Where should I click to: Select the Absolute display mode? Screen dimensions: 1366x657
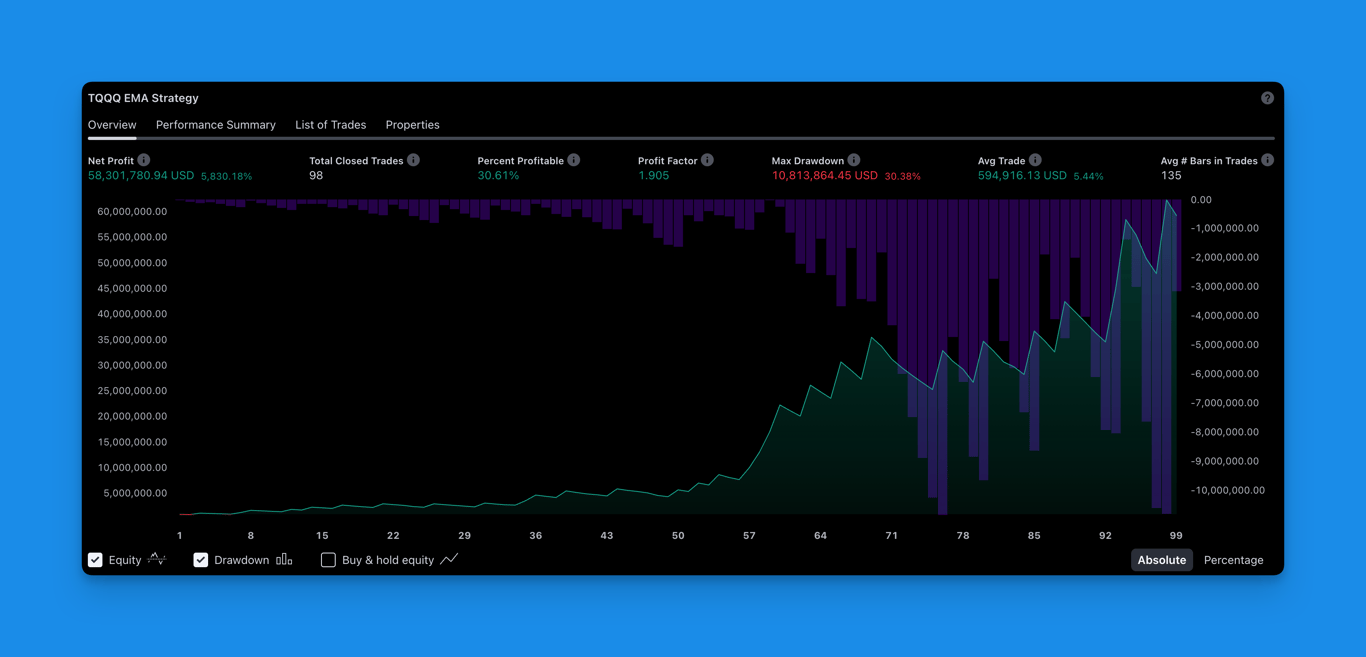click(1161, 560)
